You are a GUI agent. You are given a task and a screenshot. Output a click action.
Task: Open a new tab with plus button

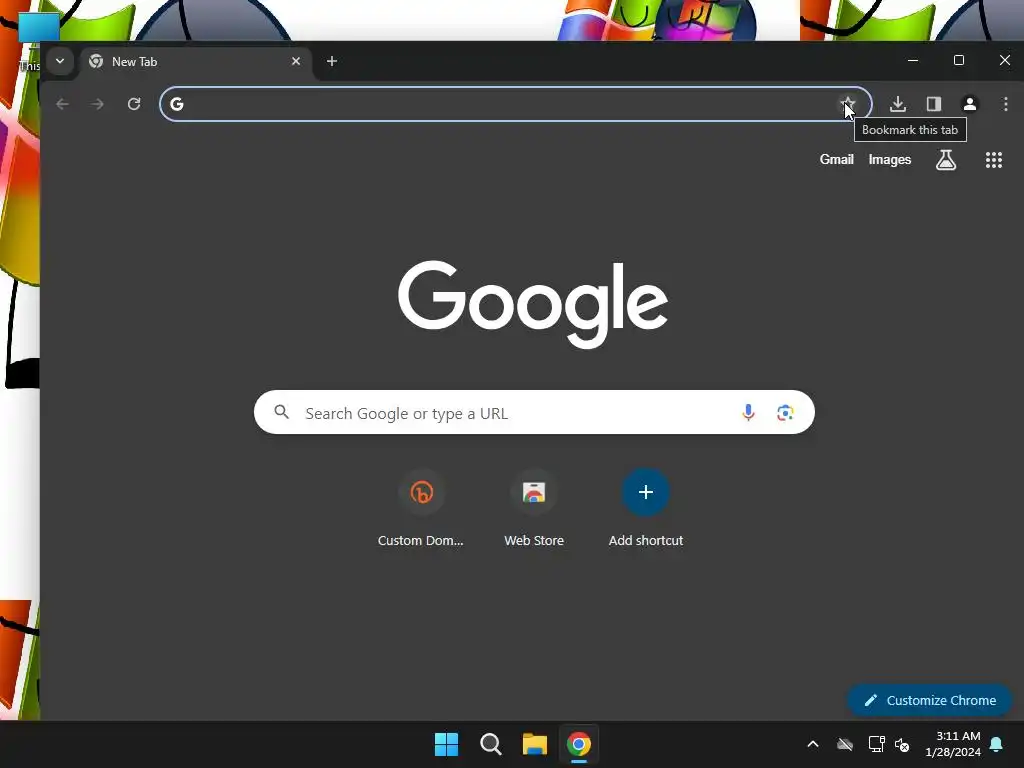point(332,61)
